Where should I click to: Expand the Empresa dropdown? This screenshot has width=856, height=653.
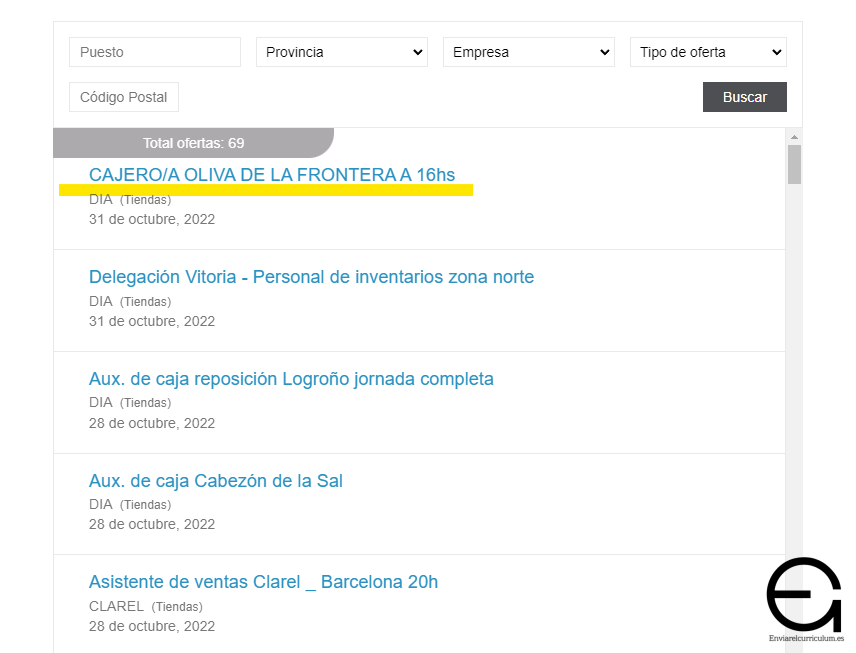click(x=529, y=52)
